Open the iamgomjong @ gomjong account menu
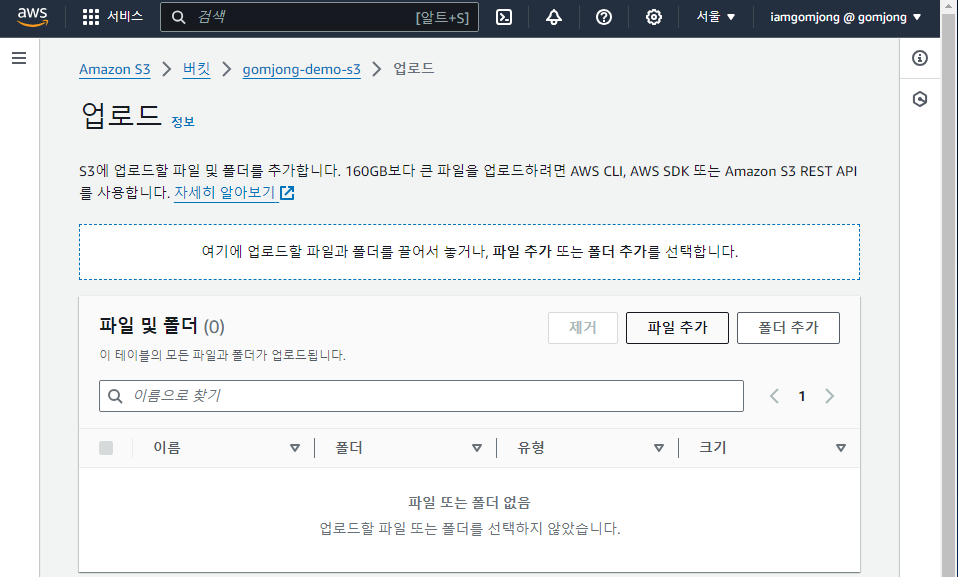The image size is (958, 577). 846,17
